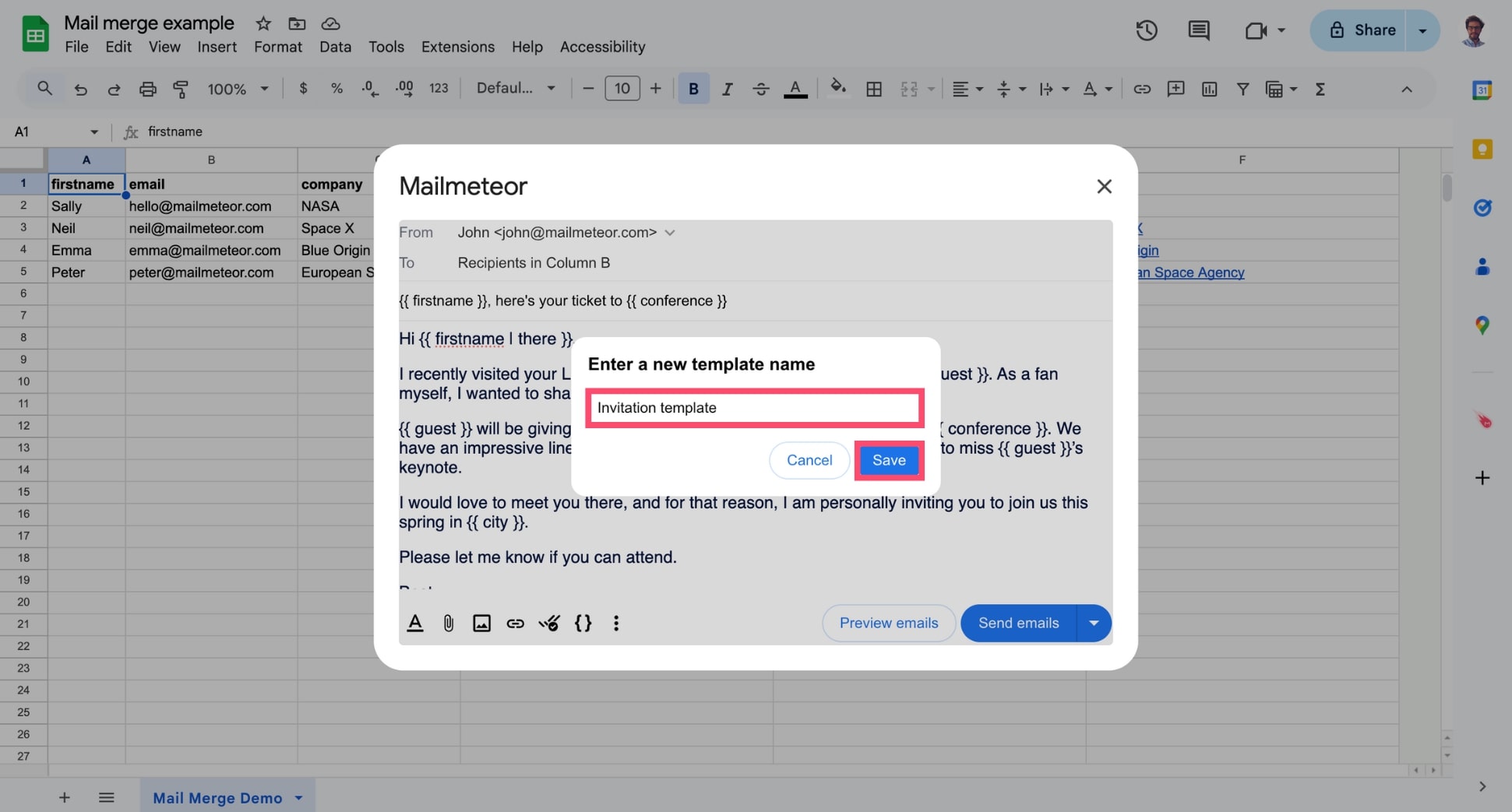Save the new template name
Image resolution: width=1512 pixels, height=812 pixels.
click(x=889, y=460)
